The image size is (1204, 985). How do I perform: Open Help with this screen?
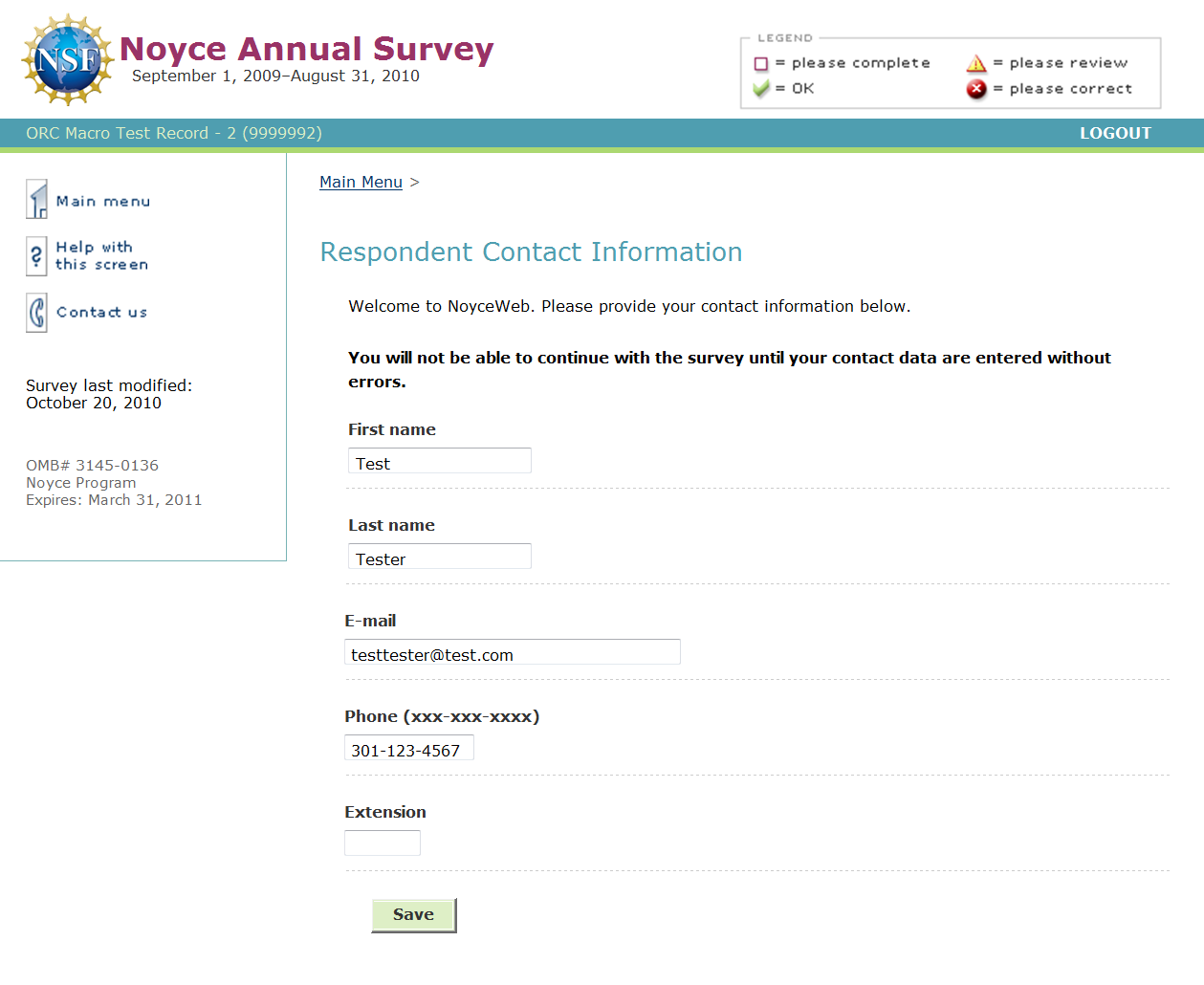click(x=101, y=256)
